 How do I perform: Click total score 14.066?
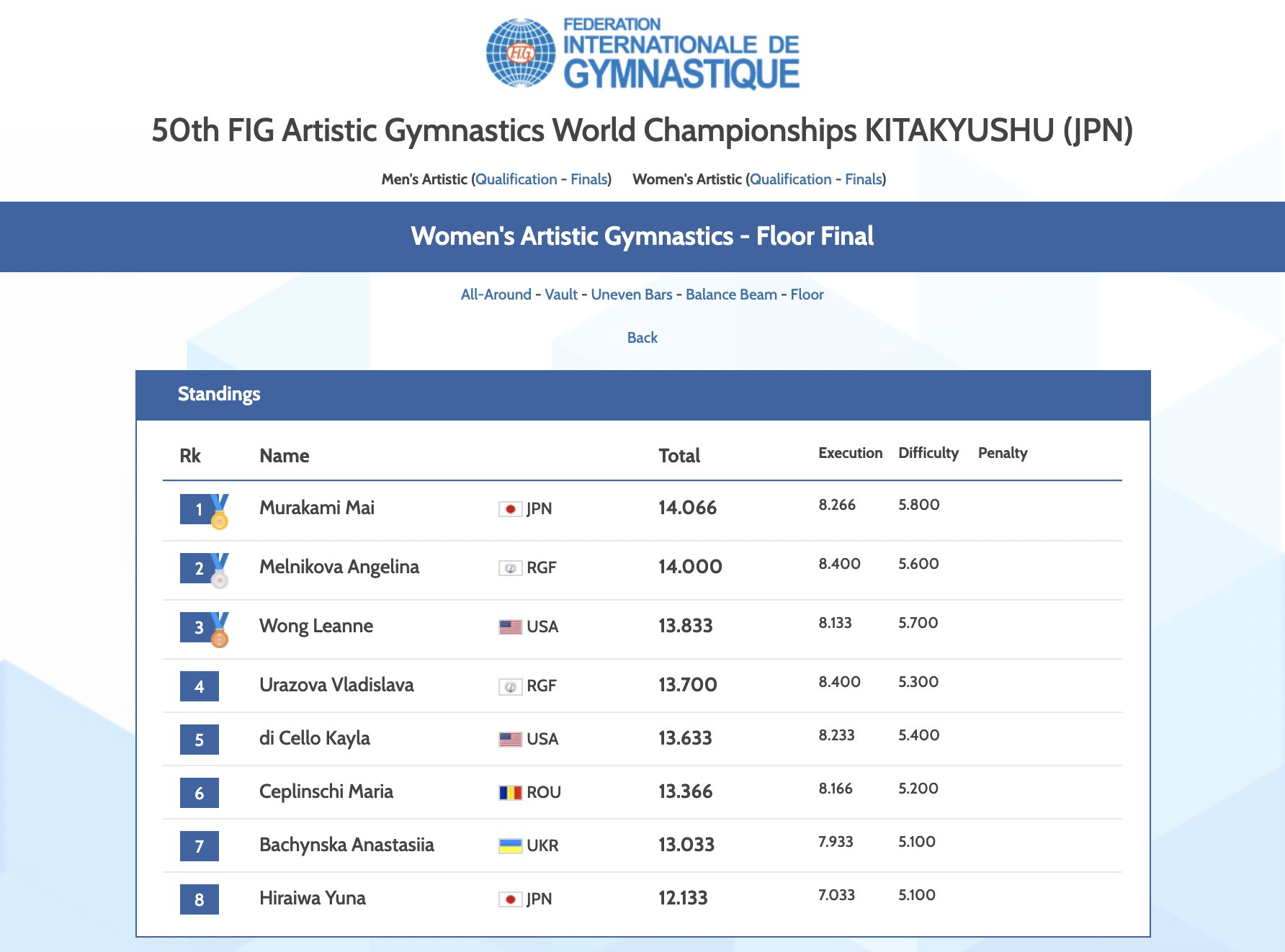[688, 508]
